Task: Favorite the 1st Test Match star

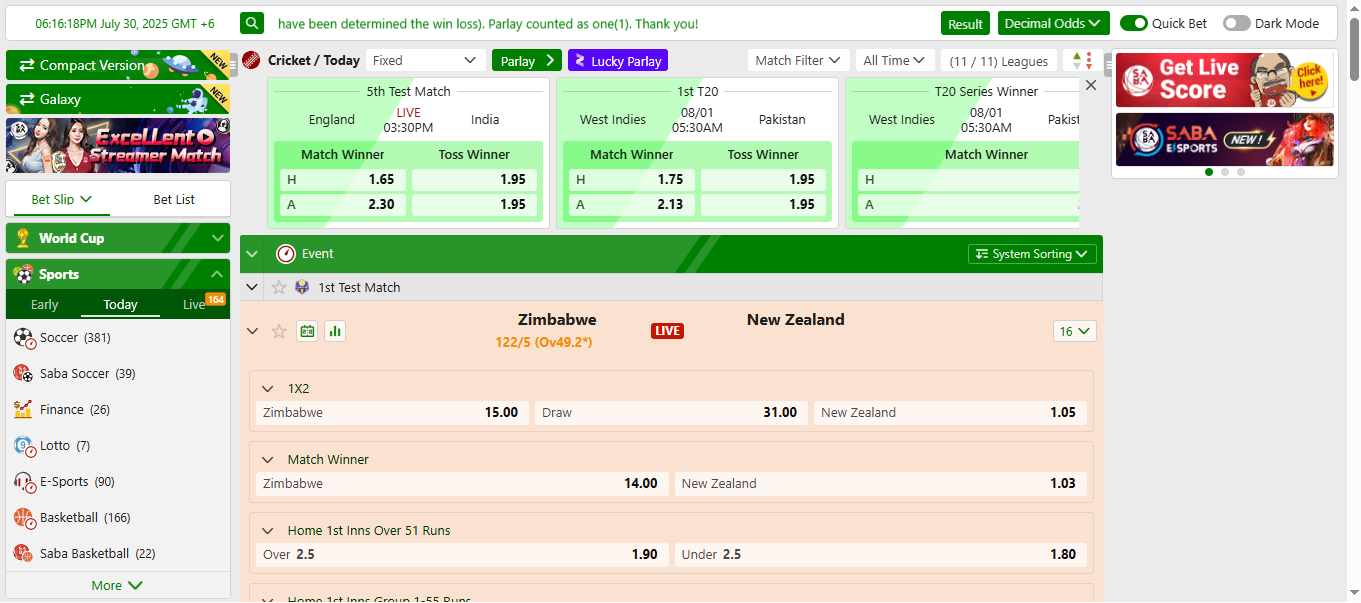Action: click(x=278, y=287)
